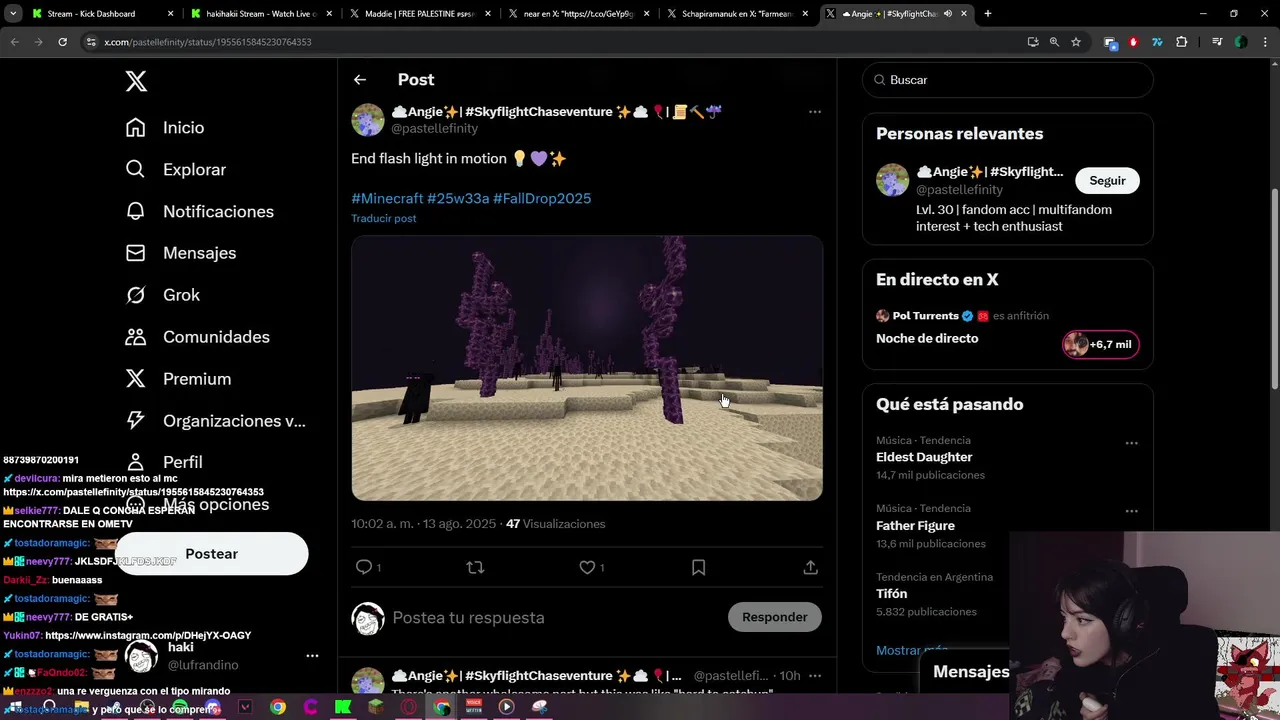Open options for Eldest Daughter trend
The width and height of the screenshot is (1280, 720).
click(x=1131, y=443)
